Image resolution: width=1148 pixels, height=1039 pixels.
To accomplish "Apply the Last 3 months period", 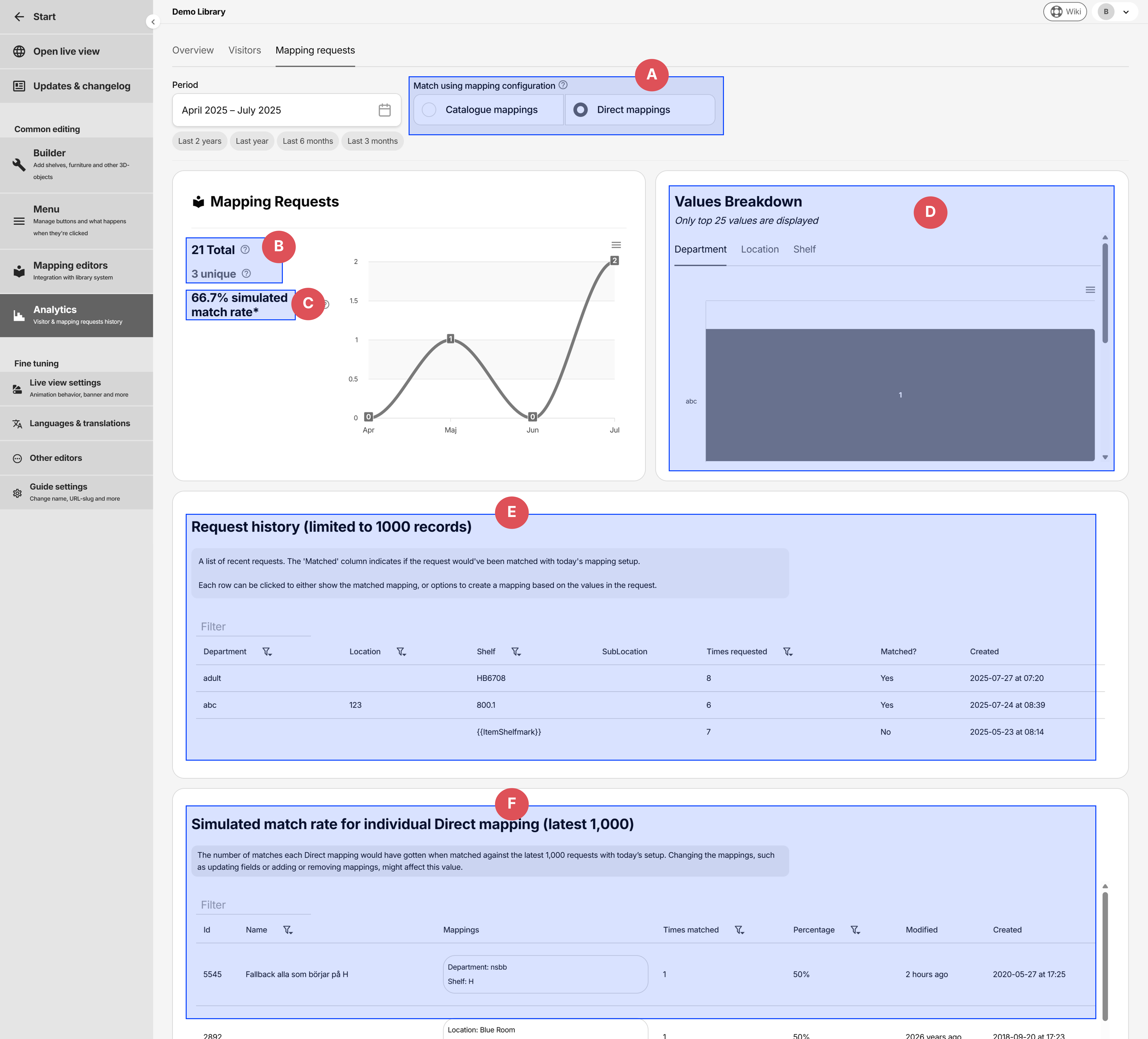I will coord(372,141).
